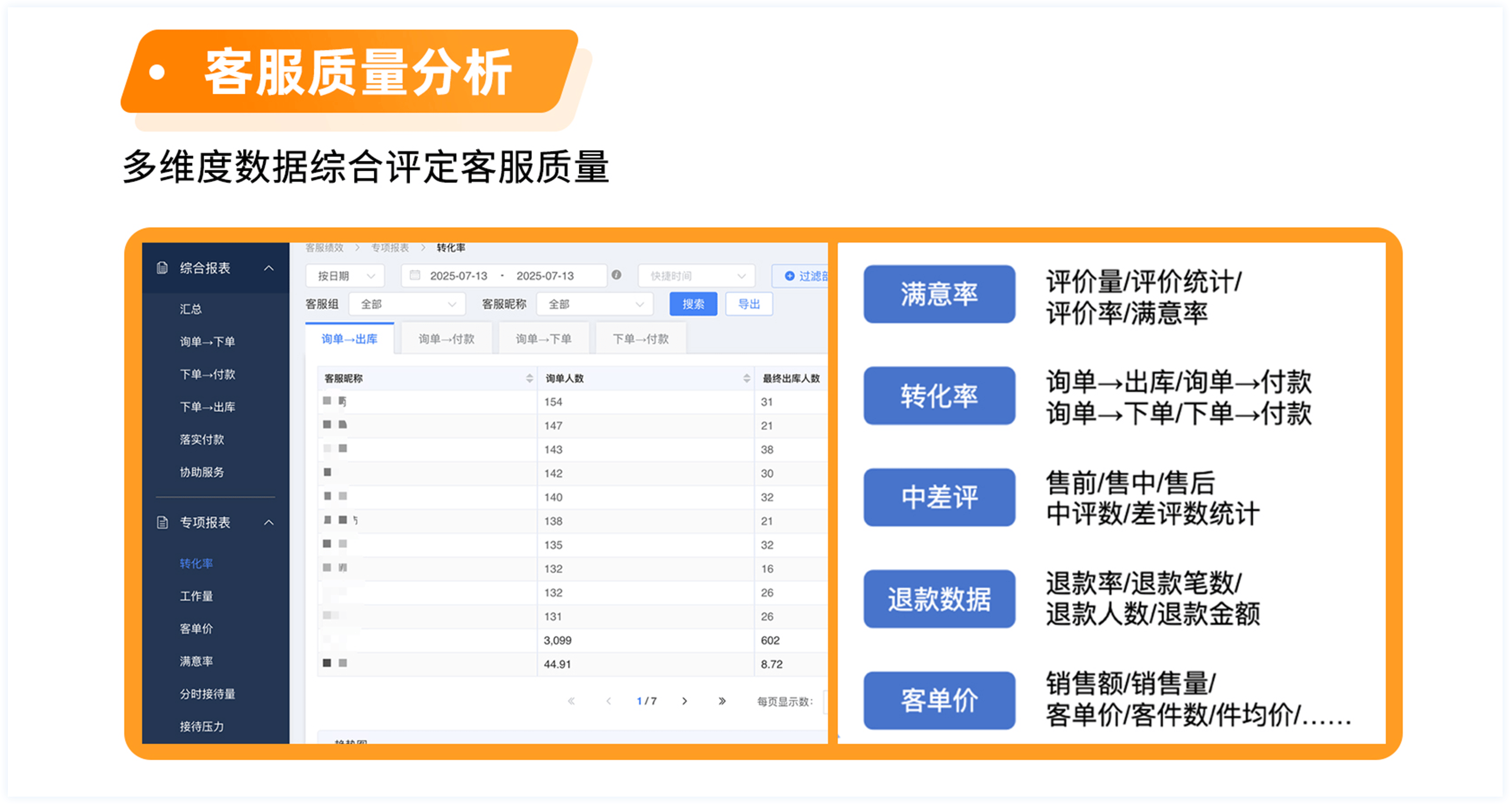Jump to last page double arrow
This screenshot has width=1512, height=806.
(722, 701)
